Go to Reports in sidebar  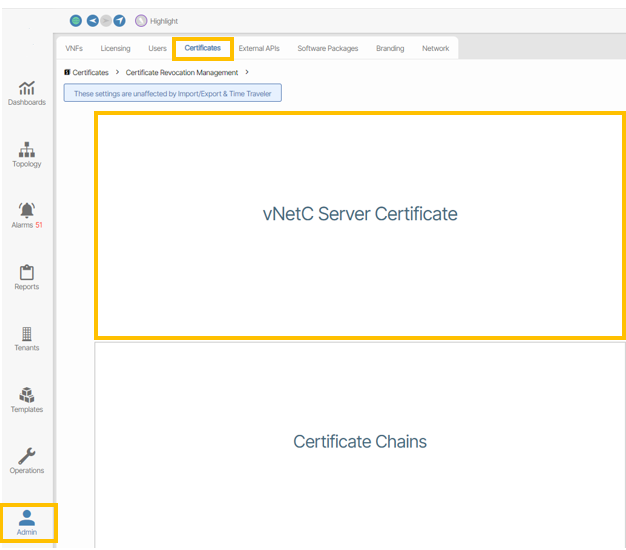click(27, 277)
